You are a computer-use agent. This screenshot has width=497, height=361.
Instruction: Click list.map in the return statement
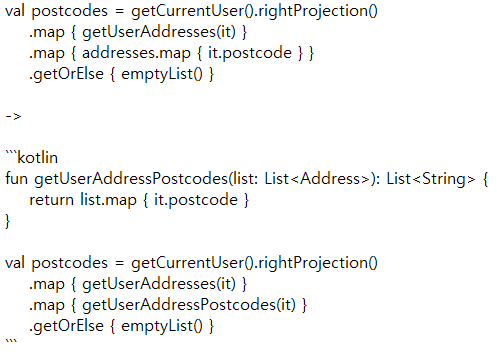[x=108, y=200]
